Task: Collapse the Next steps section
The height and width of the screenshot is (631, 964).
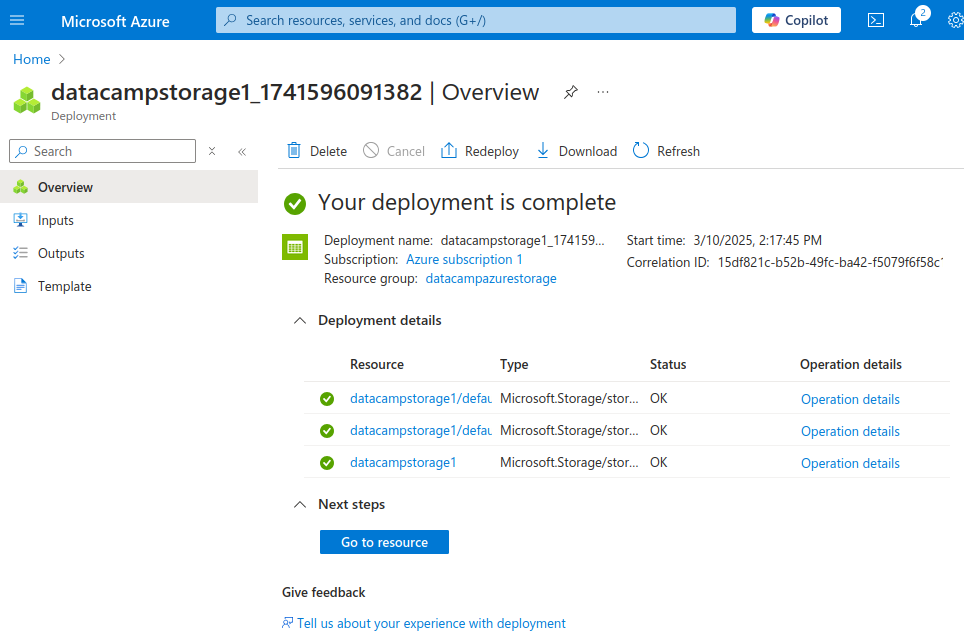Action: (300, 504)
